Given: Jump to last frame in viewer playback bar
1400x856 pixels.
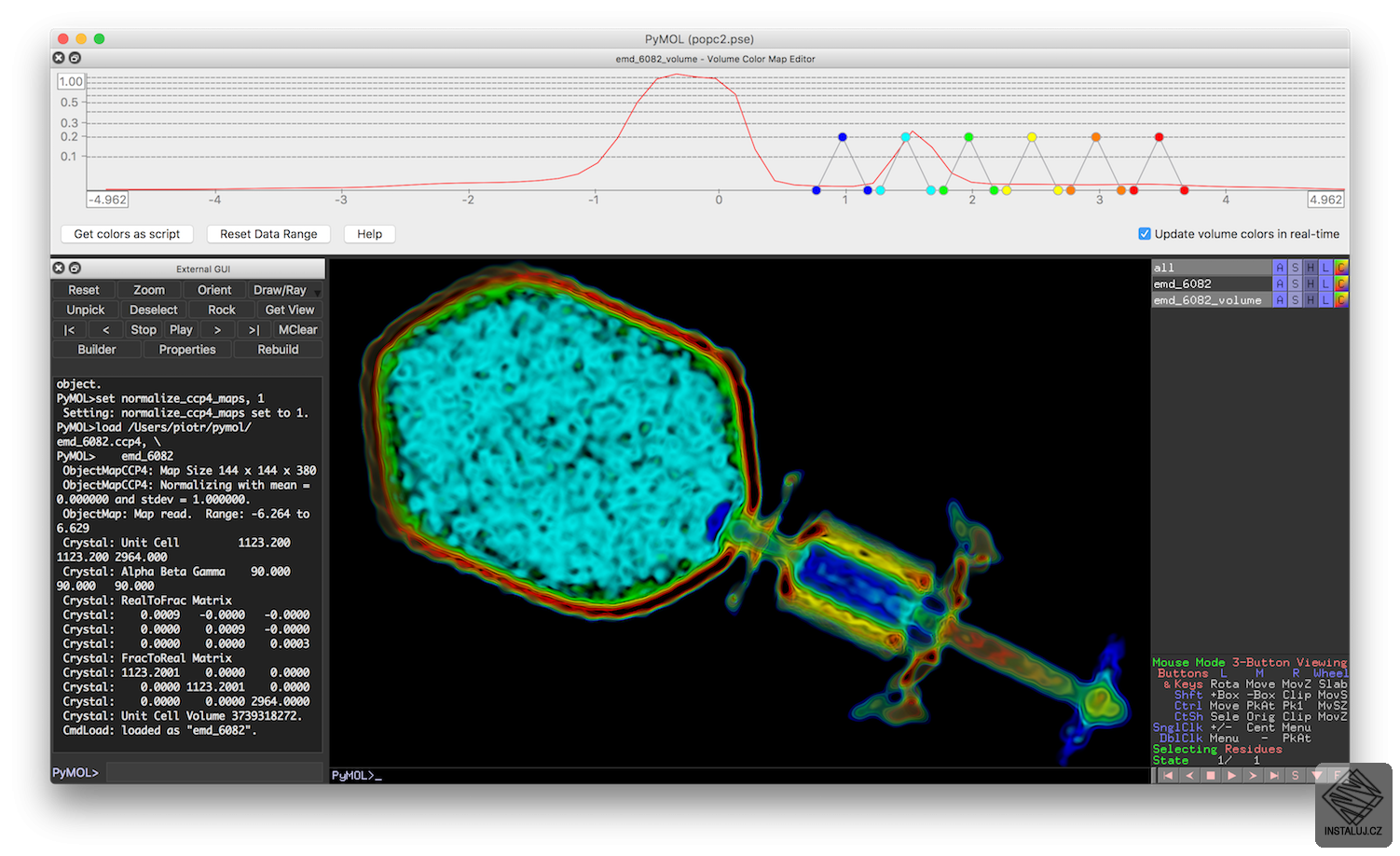Looking at the screenshot, I should tap(1274, 776).
